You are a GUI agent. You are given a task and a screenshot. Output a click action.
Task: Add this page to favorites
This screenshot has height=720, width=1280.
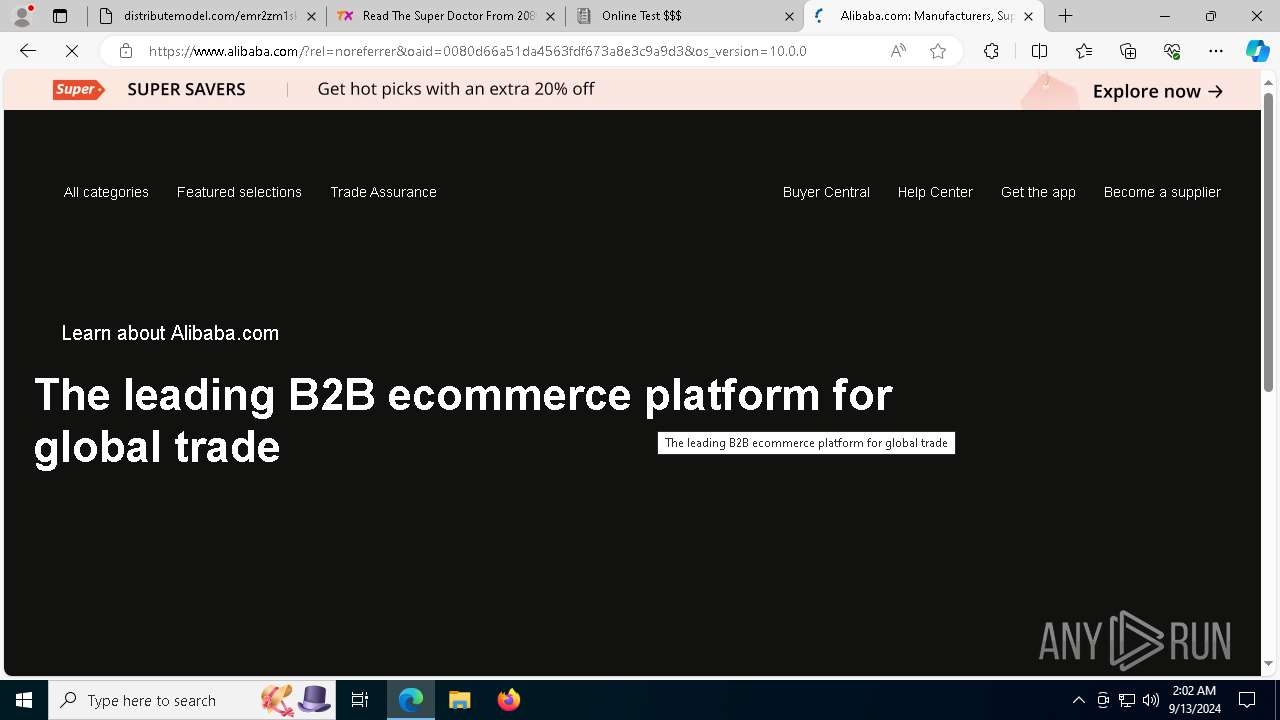pos(937,51)
